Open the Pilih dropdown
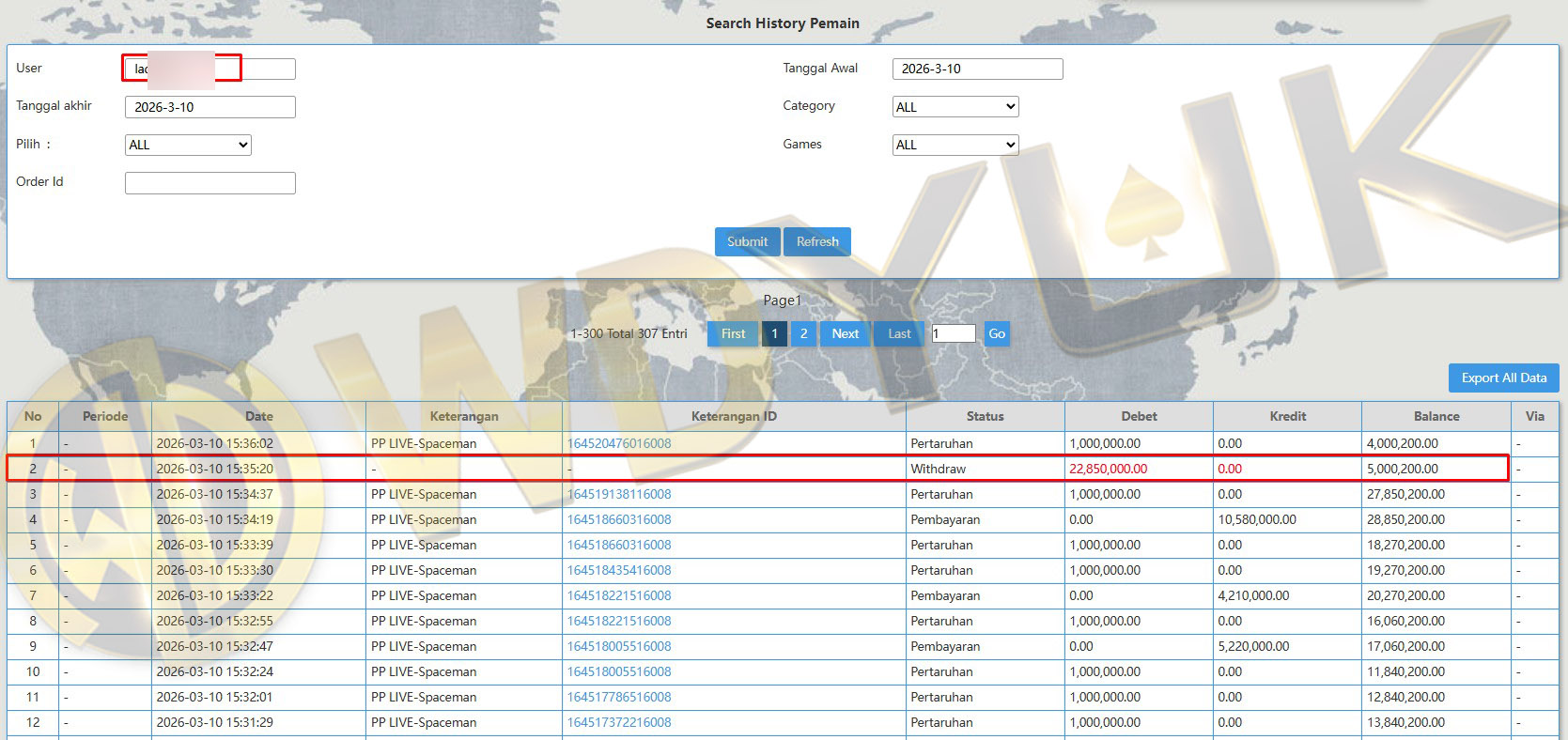The image size is (1568, 740). [x=188, y=145]
